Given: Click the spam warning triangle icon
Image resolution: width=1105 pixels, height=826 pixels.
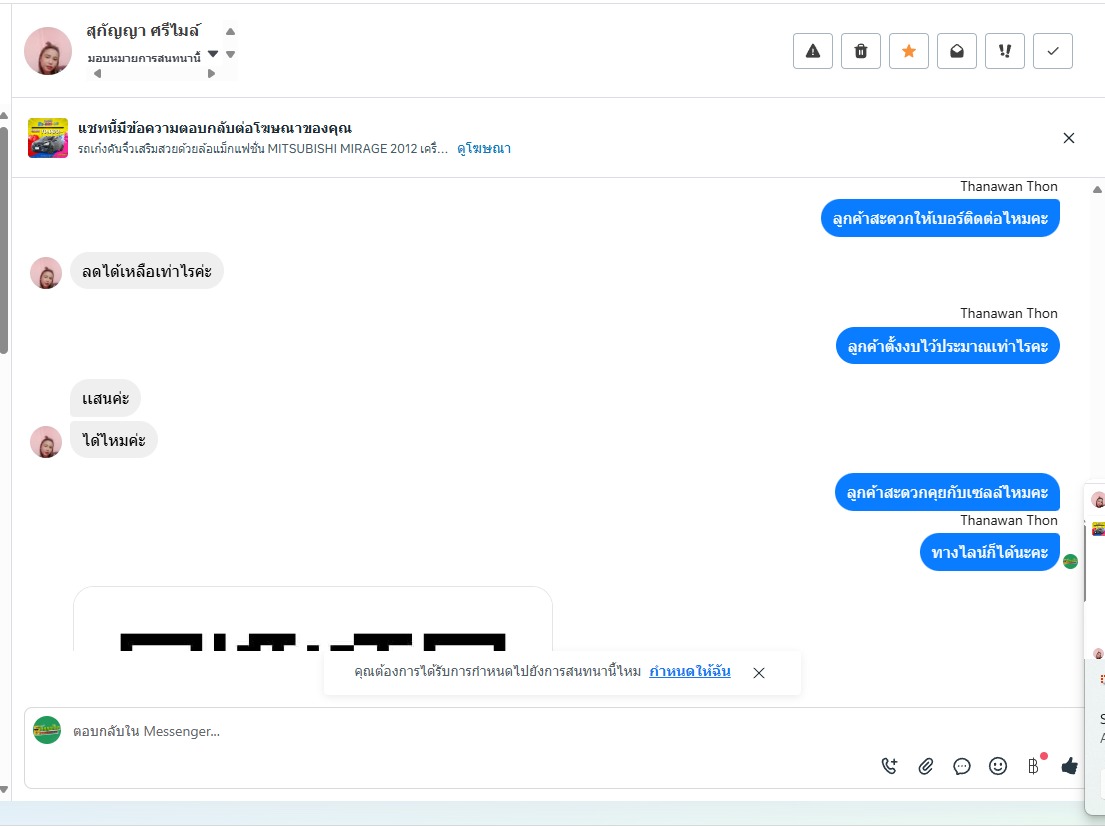Looking at the screenshot, I should coord(813,51).
